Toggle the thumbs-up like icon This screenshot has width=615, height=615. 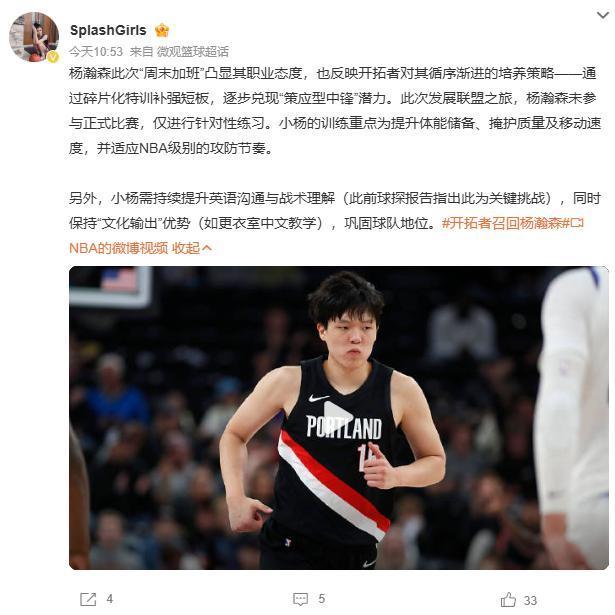coord(508,599)
